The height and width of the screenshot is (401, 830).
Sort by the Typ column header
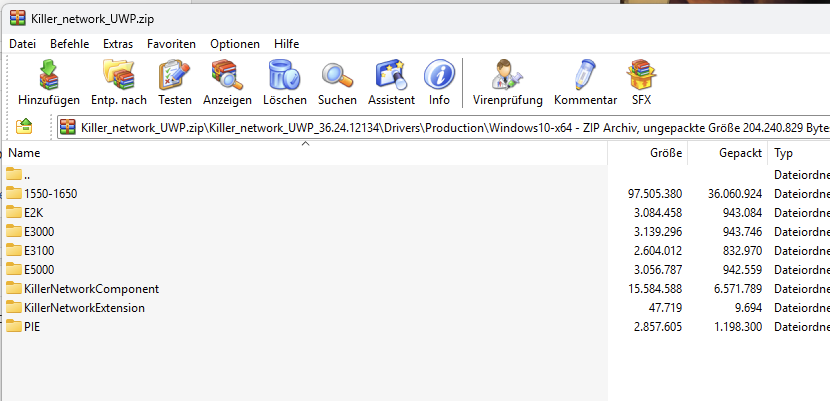coord(799,153)
